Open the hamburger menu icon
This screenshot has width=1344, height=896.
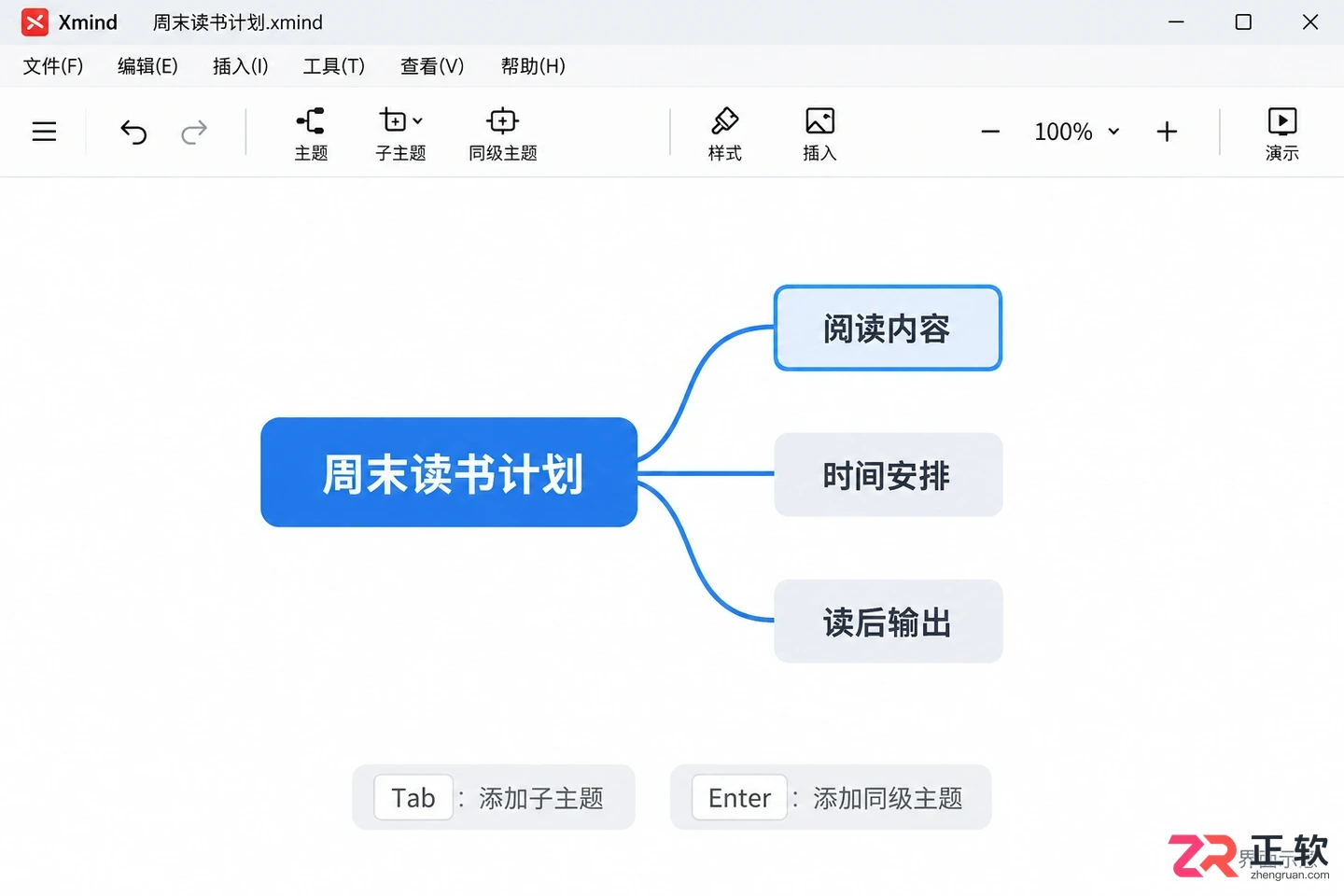tap(44, 132)
